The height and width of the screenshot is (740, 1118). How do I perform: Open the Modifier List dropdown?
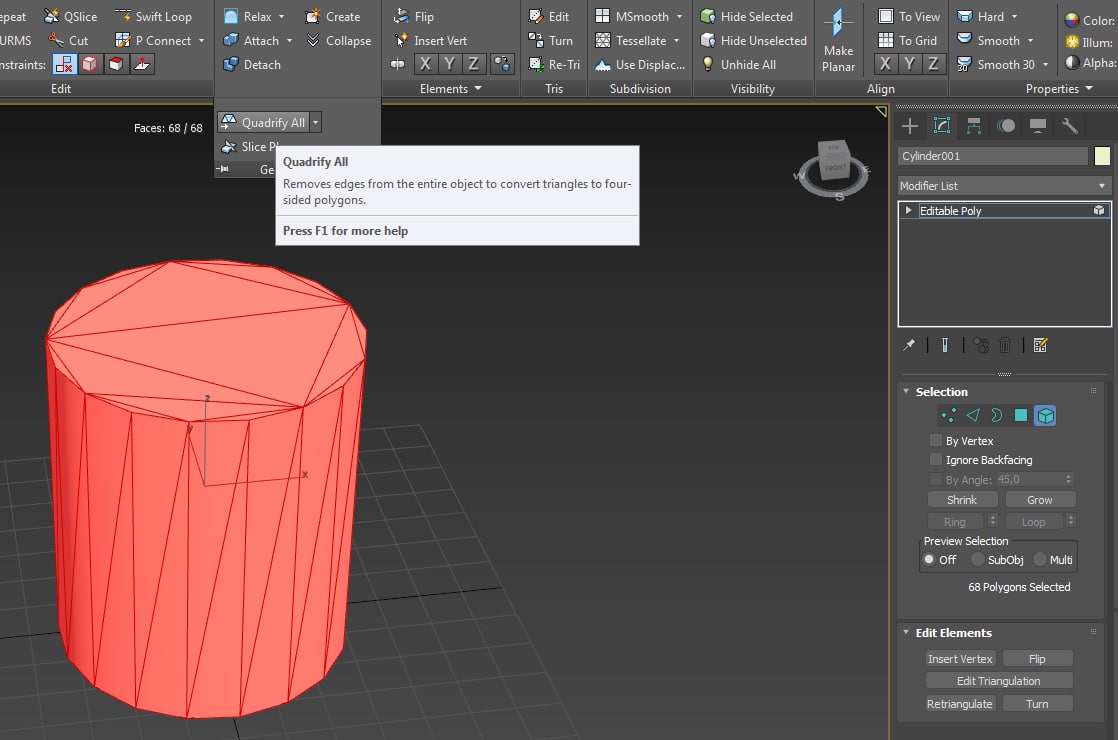[x=1003, y=186]
